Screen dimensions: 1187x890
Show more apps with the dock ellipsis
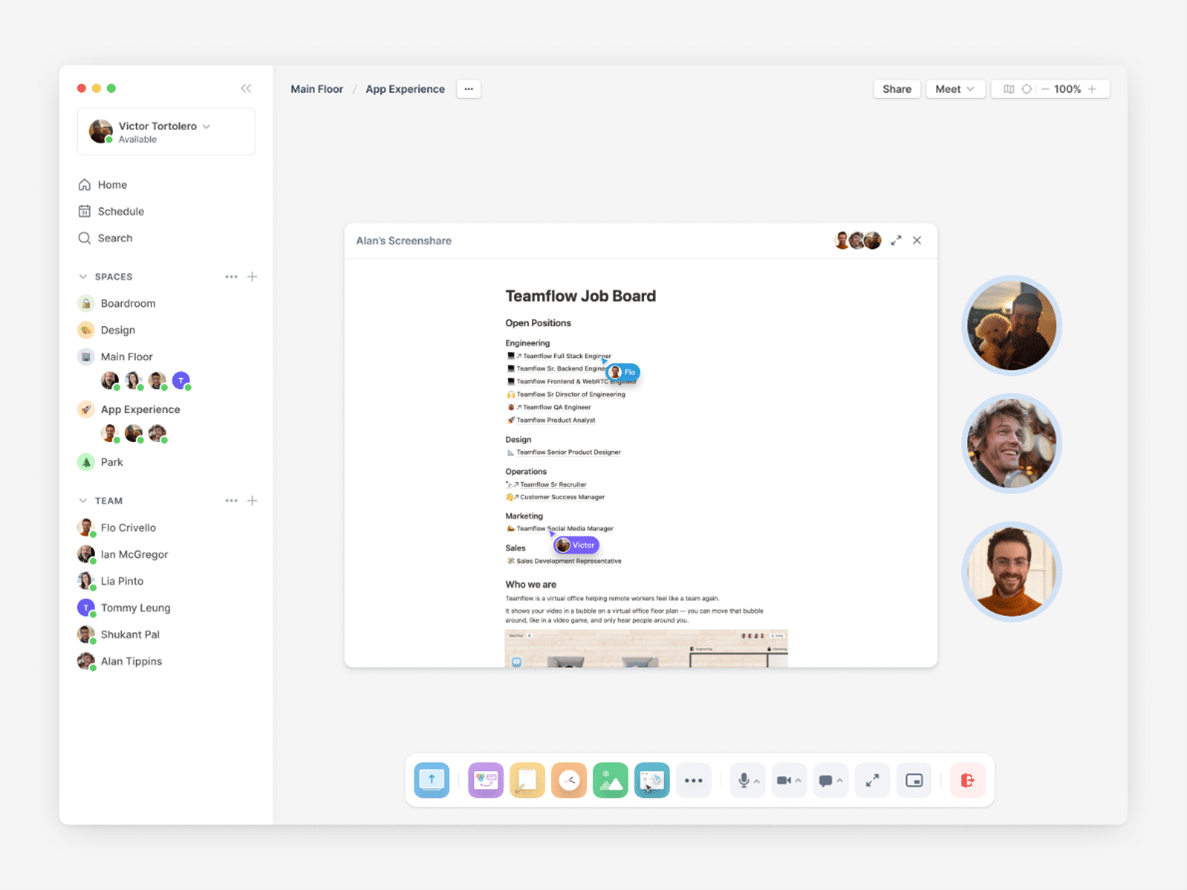[x=693, y=780]
